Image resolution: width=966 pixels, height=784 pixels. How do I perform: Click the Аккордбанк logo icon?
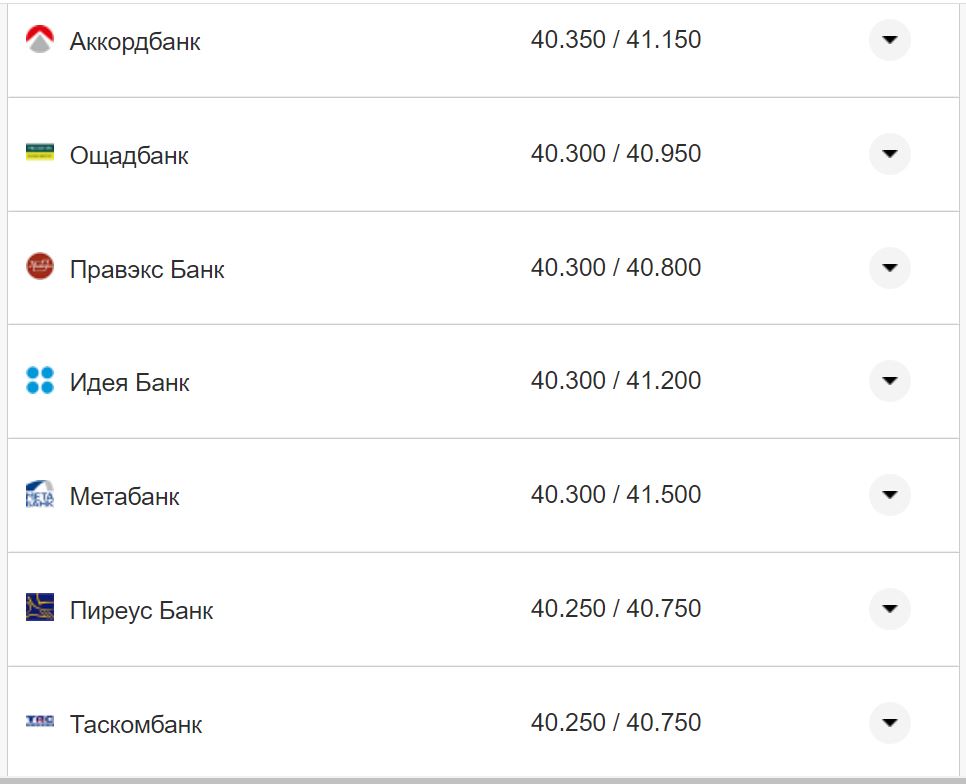tap(40, 40)
